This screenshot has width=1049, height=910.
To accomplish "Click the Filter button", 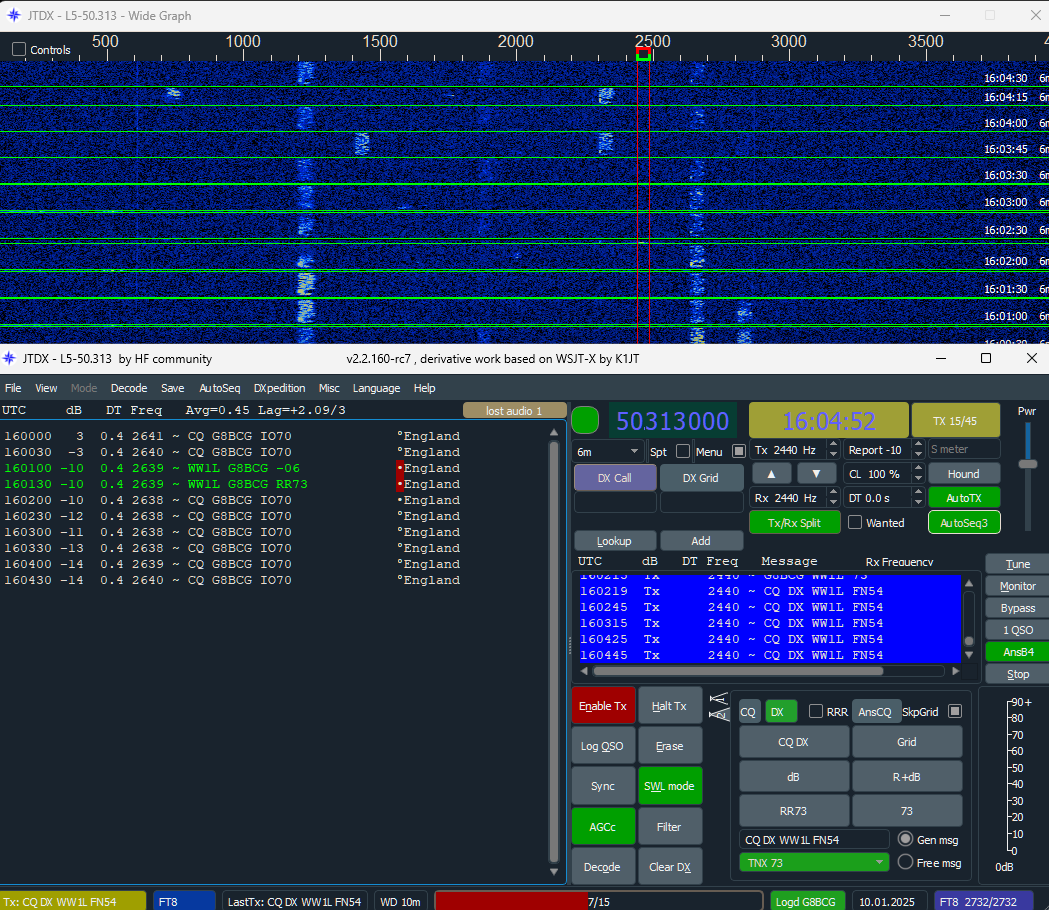I will pyautogui.click(x=669, y=826).
